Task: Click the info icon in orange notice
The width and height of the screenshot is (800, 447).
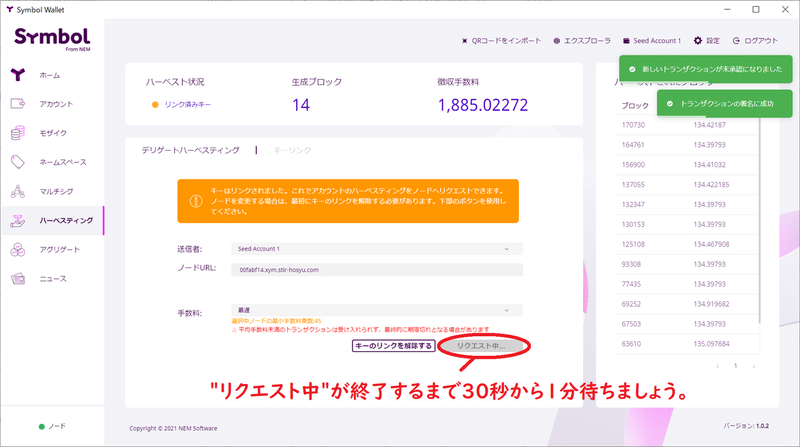Action: click(196, 201)
